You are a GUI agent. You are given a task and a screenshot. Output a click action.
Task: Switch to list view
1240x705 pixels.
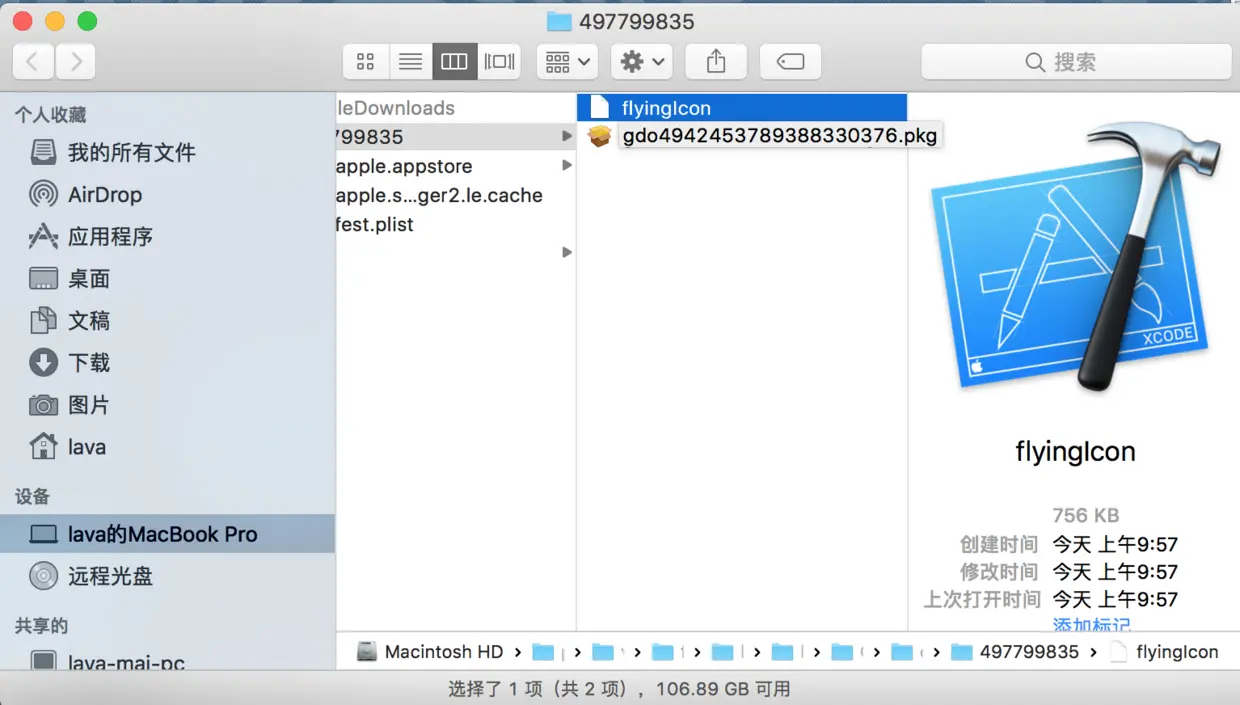(x=410, y=62)
